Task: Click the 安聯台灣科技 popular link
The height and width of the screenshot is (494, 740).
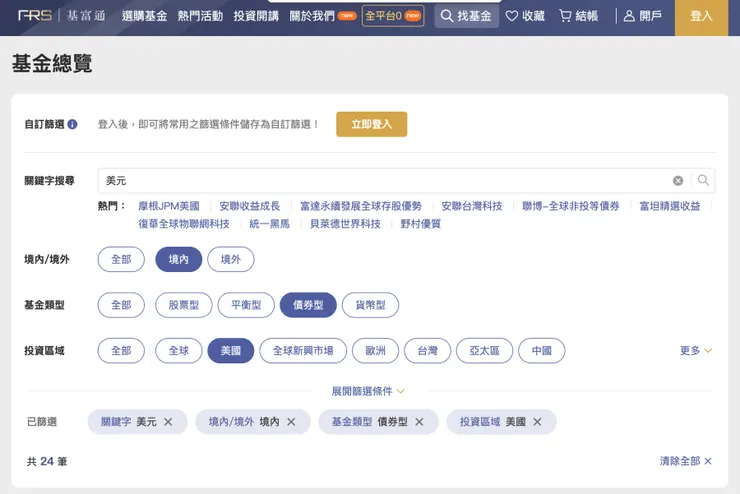Action: pos(471,206)
